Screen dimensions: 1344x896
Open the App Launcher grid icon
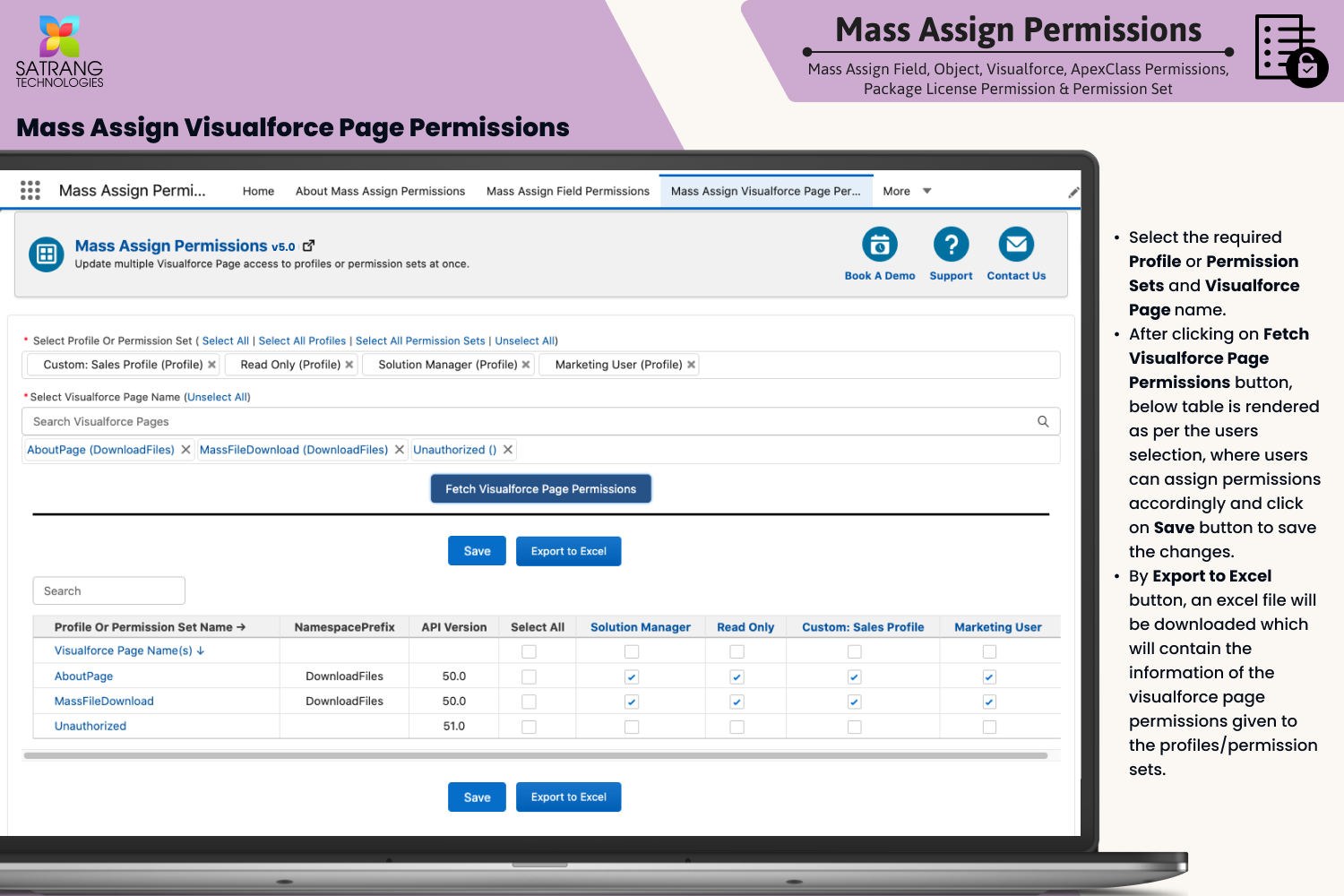(30, 190)
